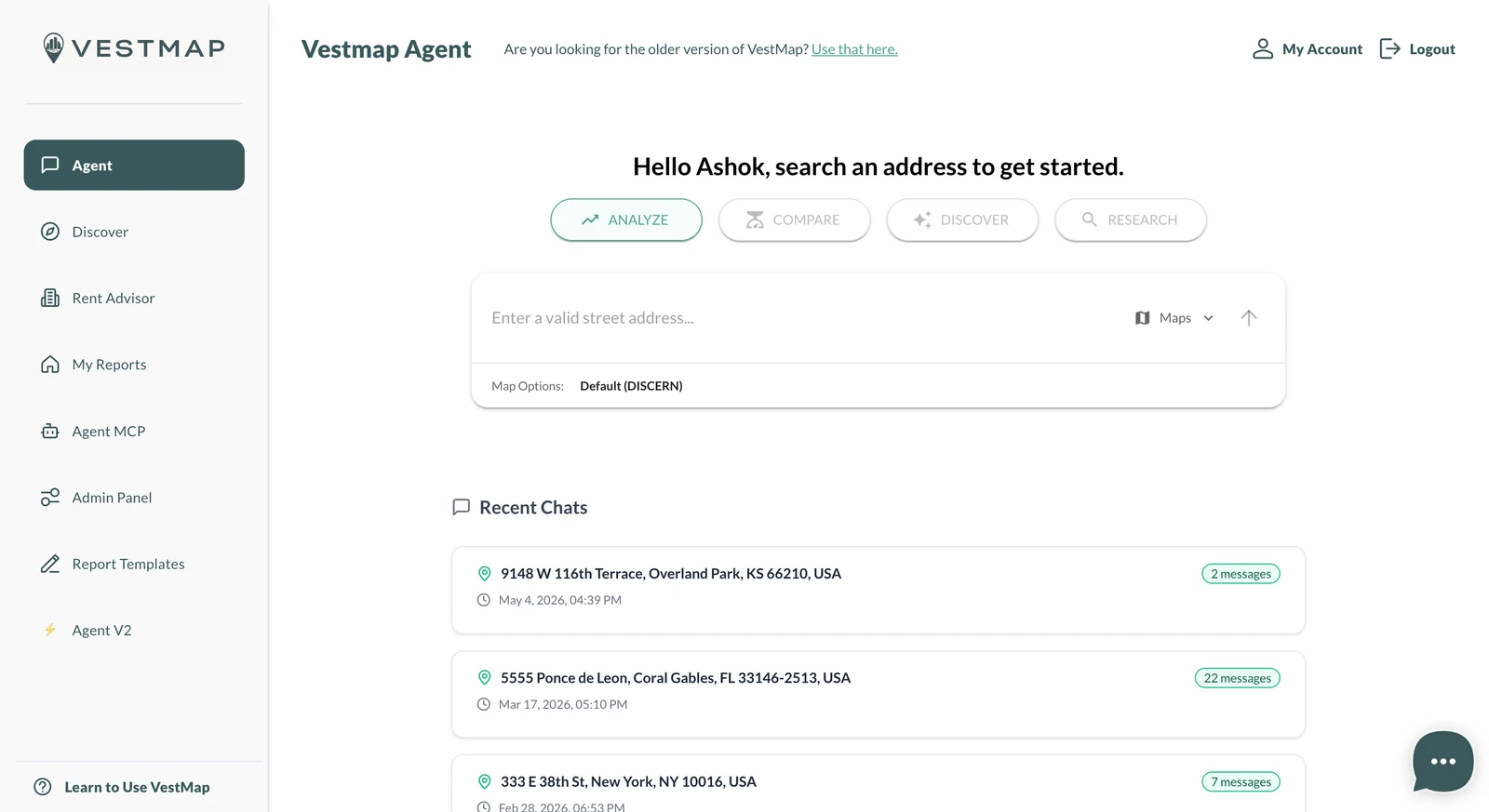Click pin icon for Overland Park chat
The height and width of the screenshot is (812, 1489).
pyautogui.click(x=484, y=574)
